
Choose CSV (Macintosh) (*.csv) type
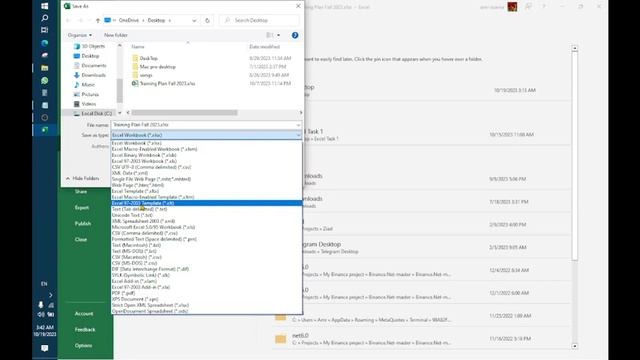coord(207,257)
